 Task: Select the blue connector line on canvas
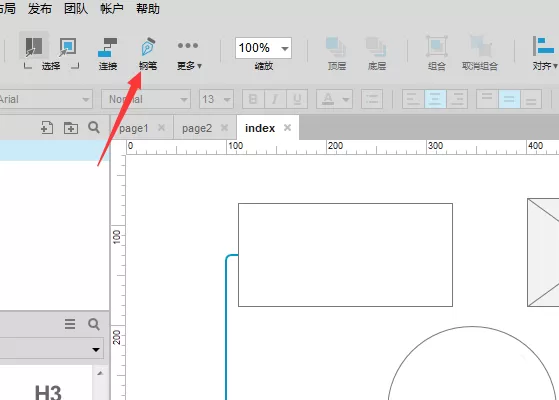coord(226,328)
